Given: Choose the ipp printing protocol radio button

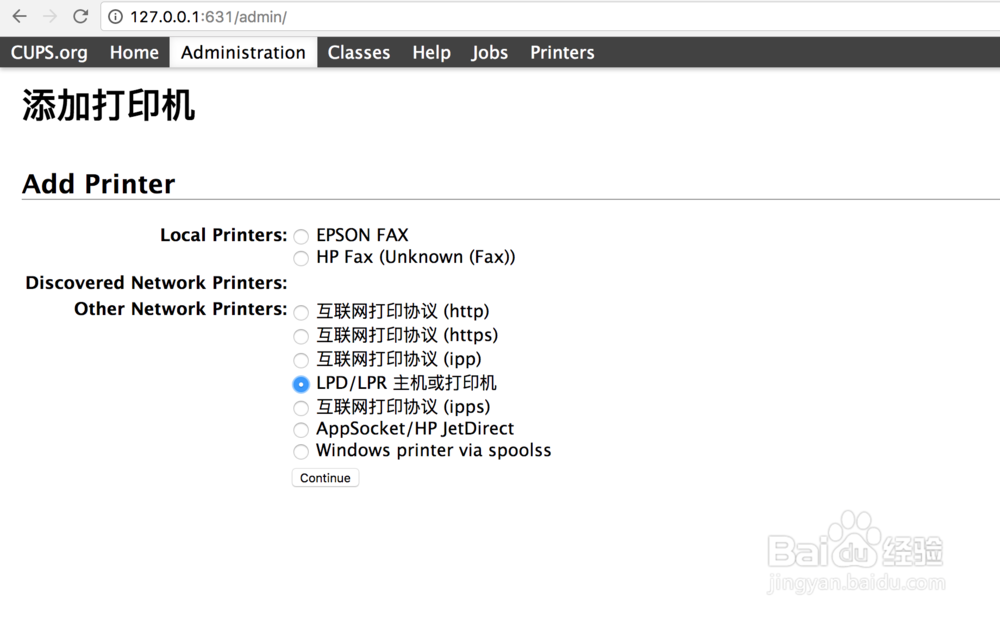Looking at the screenshot, I should tap(301, 360).
